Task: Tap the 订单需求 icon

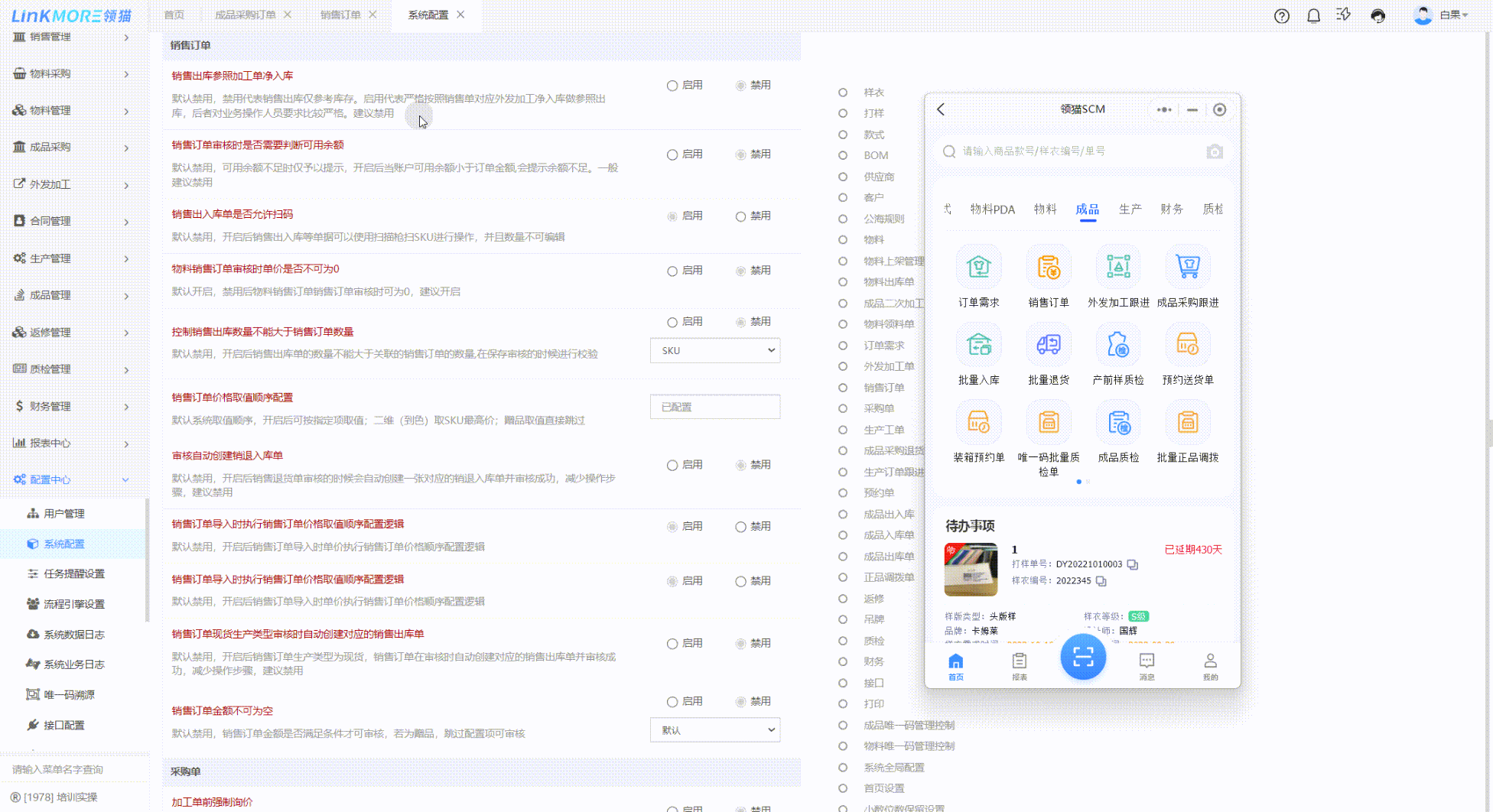Action: tap(978, 268)
